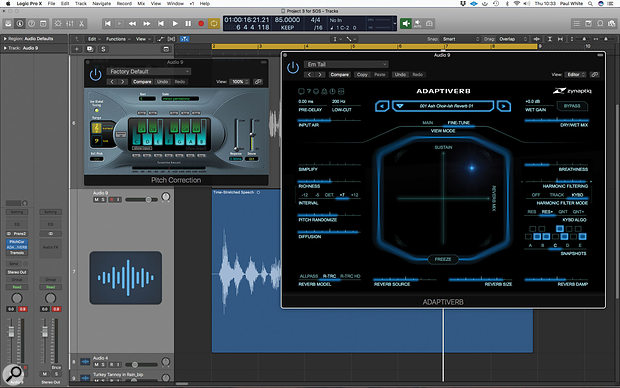Click the red Record button
This screenshot has height=388, width=620.
201,24
